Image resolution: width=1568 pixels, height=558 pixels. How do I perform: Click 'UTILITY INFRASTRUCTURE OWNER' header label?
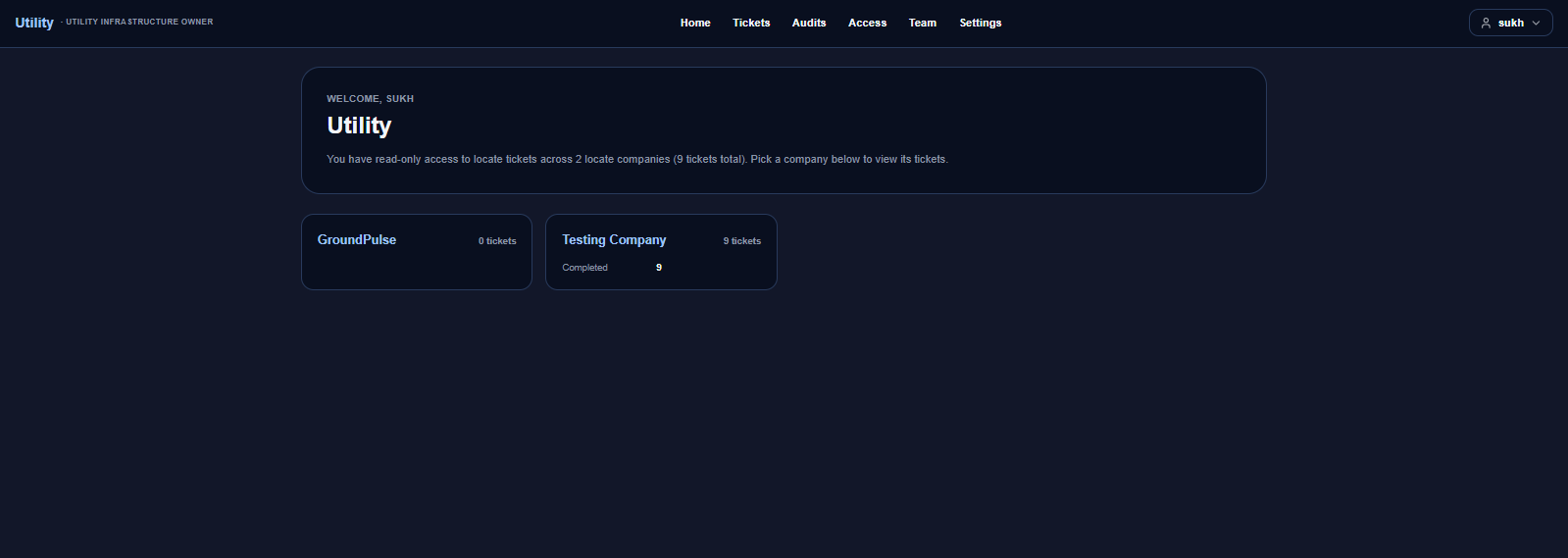[139, 22]
